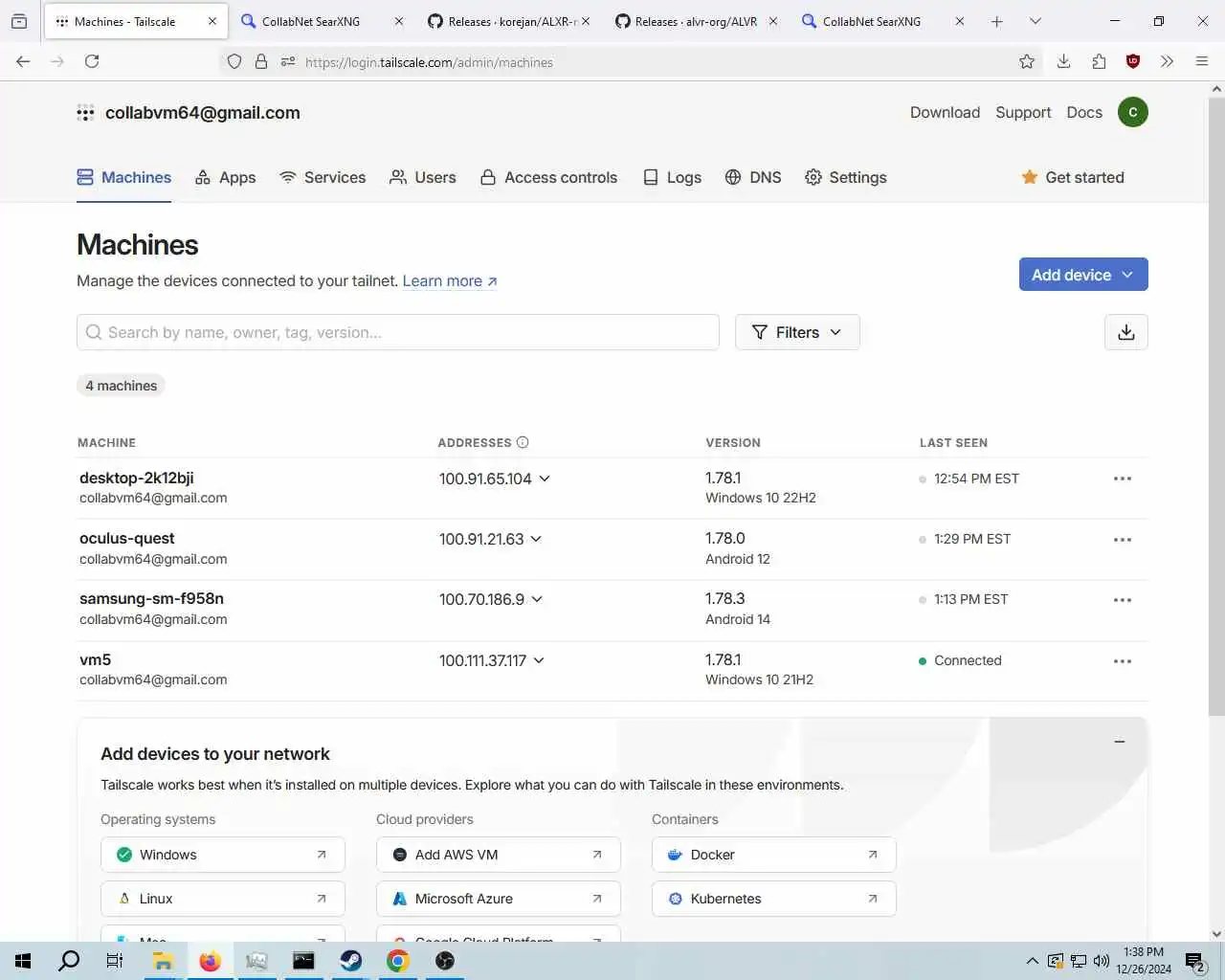This screenshot has width=1225, height=980.
Task: Click the Learn more link
Action: (x=450, y=280)
